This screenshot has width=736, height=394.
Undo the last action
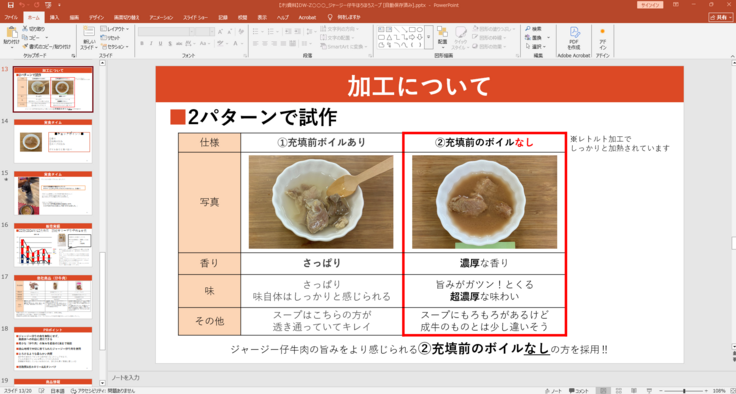click(23, 5)
